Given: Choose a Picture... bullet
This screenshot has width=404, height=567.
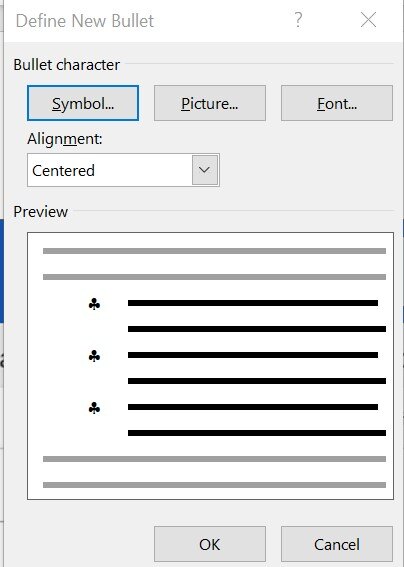Looking at the screenshot, I should pyautogui.click(x=210, y=103).
